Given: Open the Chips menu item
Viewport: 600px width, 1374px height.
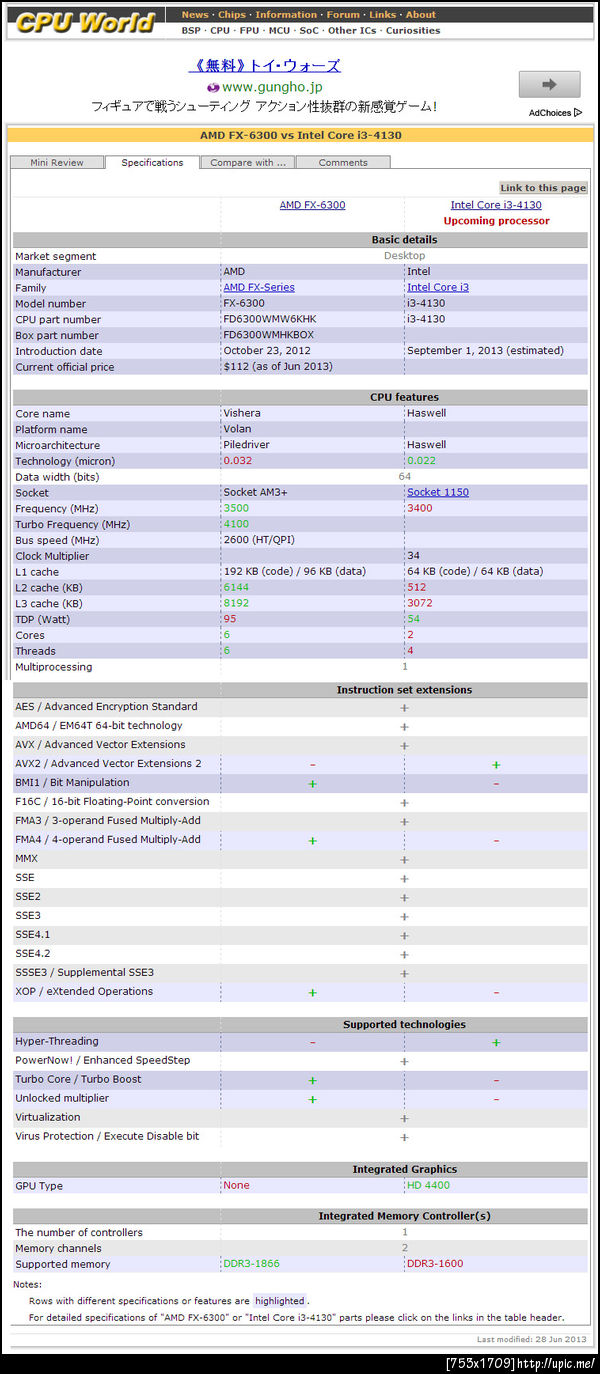Looking at the screenshot, I should coord(231,15).
